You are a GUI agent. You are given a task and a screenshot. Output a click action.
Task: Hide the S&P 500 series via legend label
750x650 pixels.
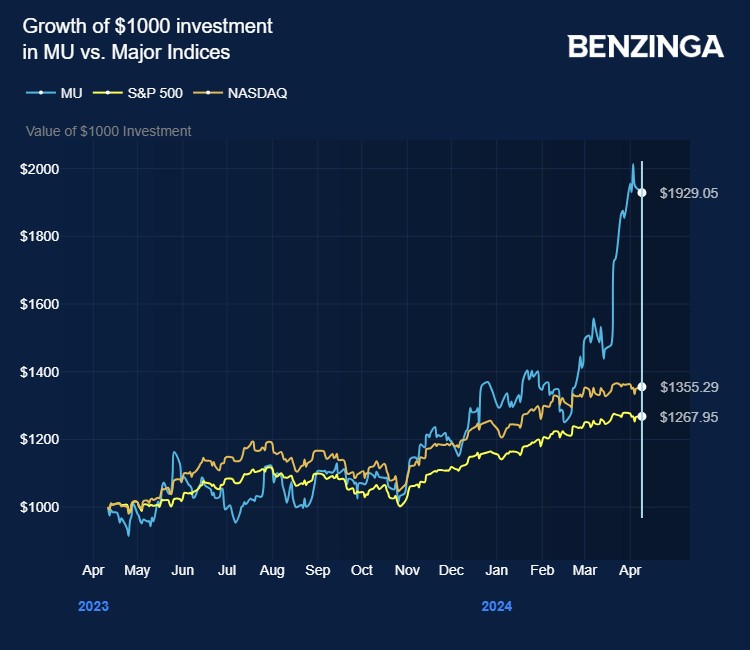[x=152, y=93]
